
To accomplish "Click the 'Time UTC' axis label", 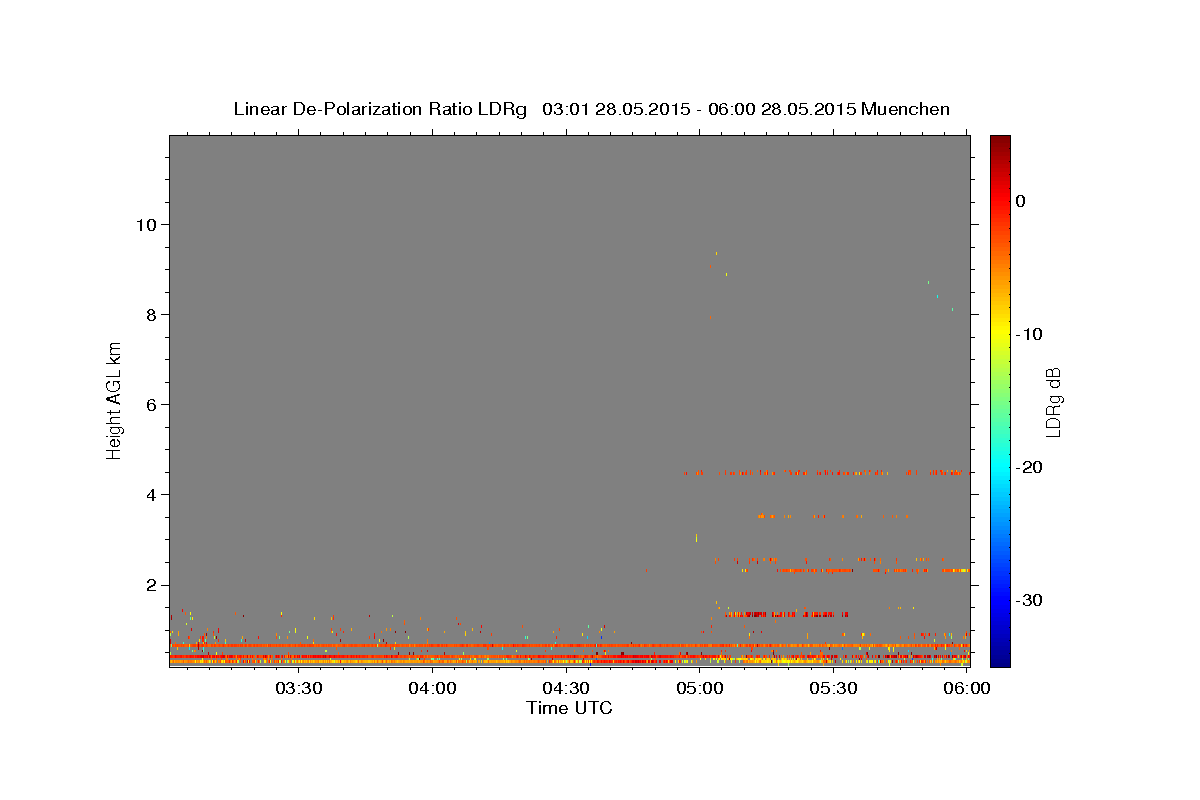I will coord(569,708).
